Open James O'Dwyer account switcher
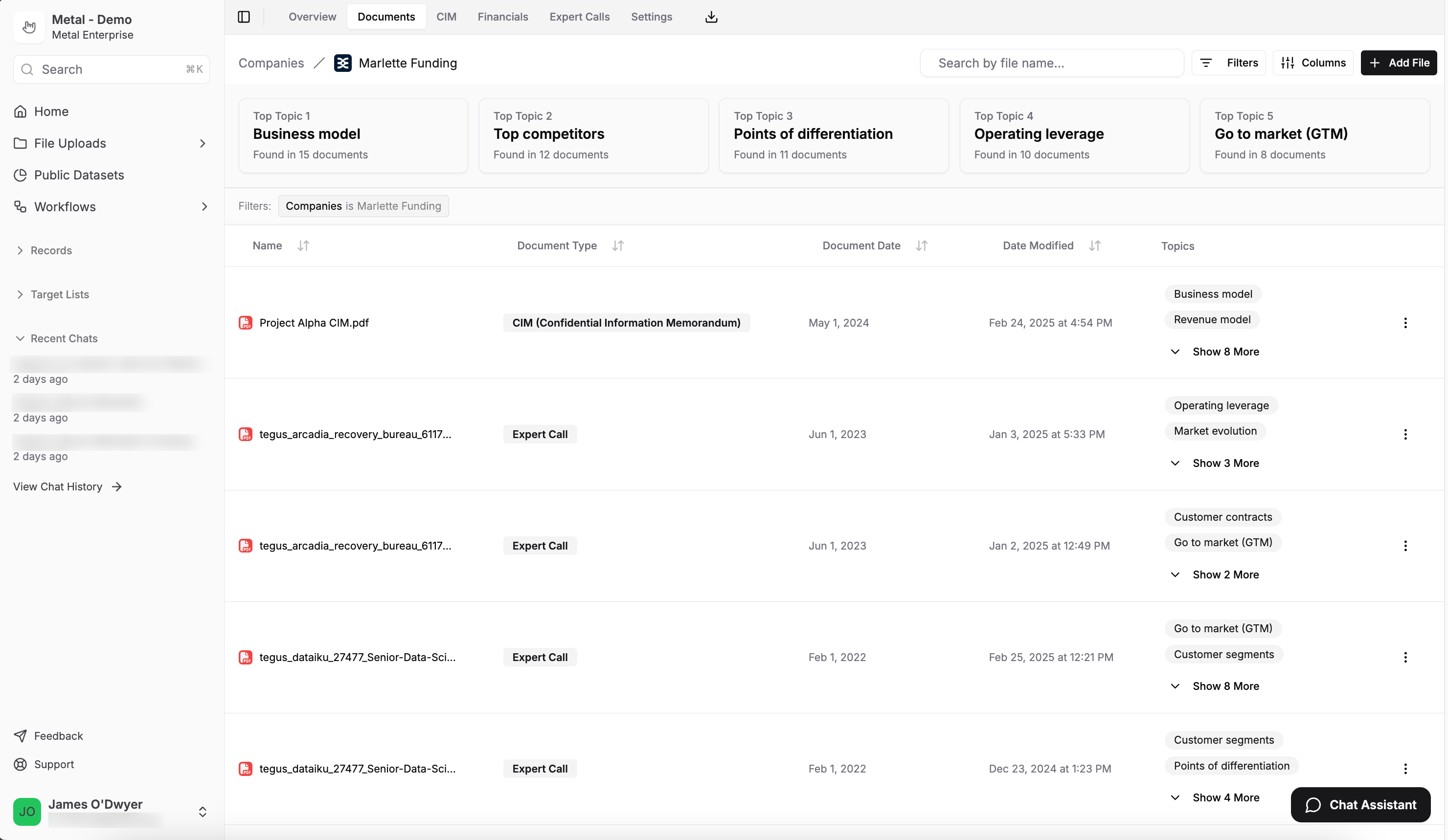The height and width of the screenshot is (840, 1448). point(202,811)
